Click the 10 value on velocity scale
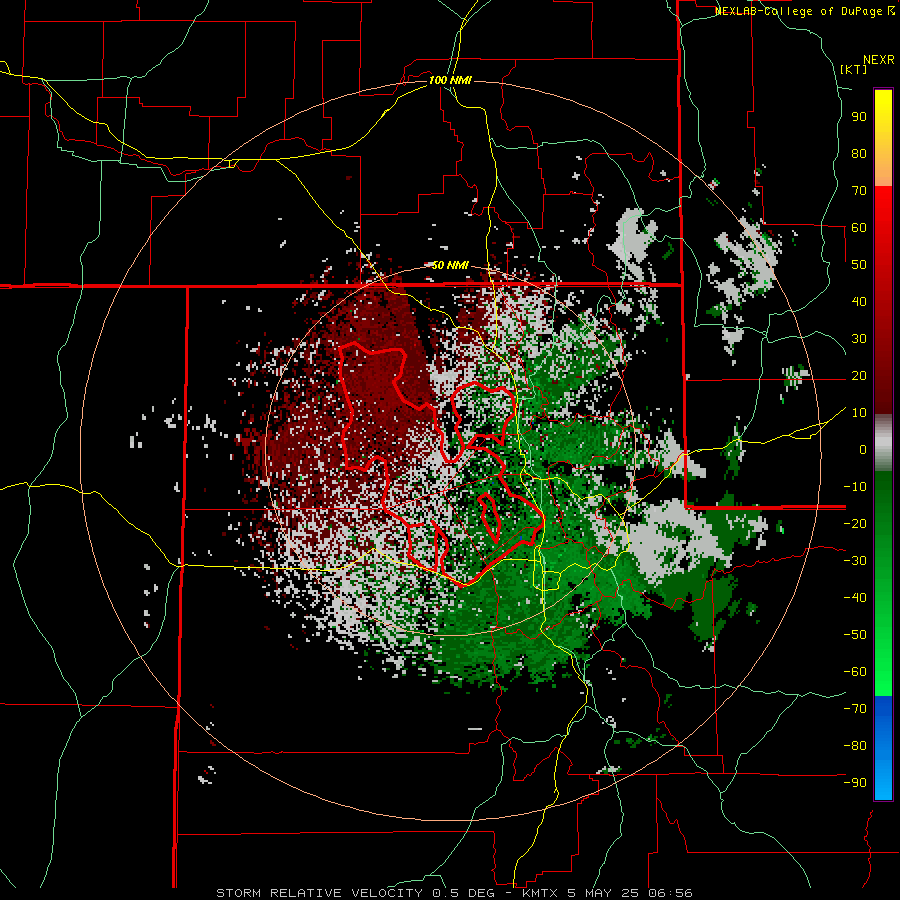Image resolution: width=900 pixels, height=900 pixels. tap(859, 413)
